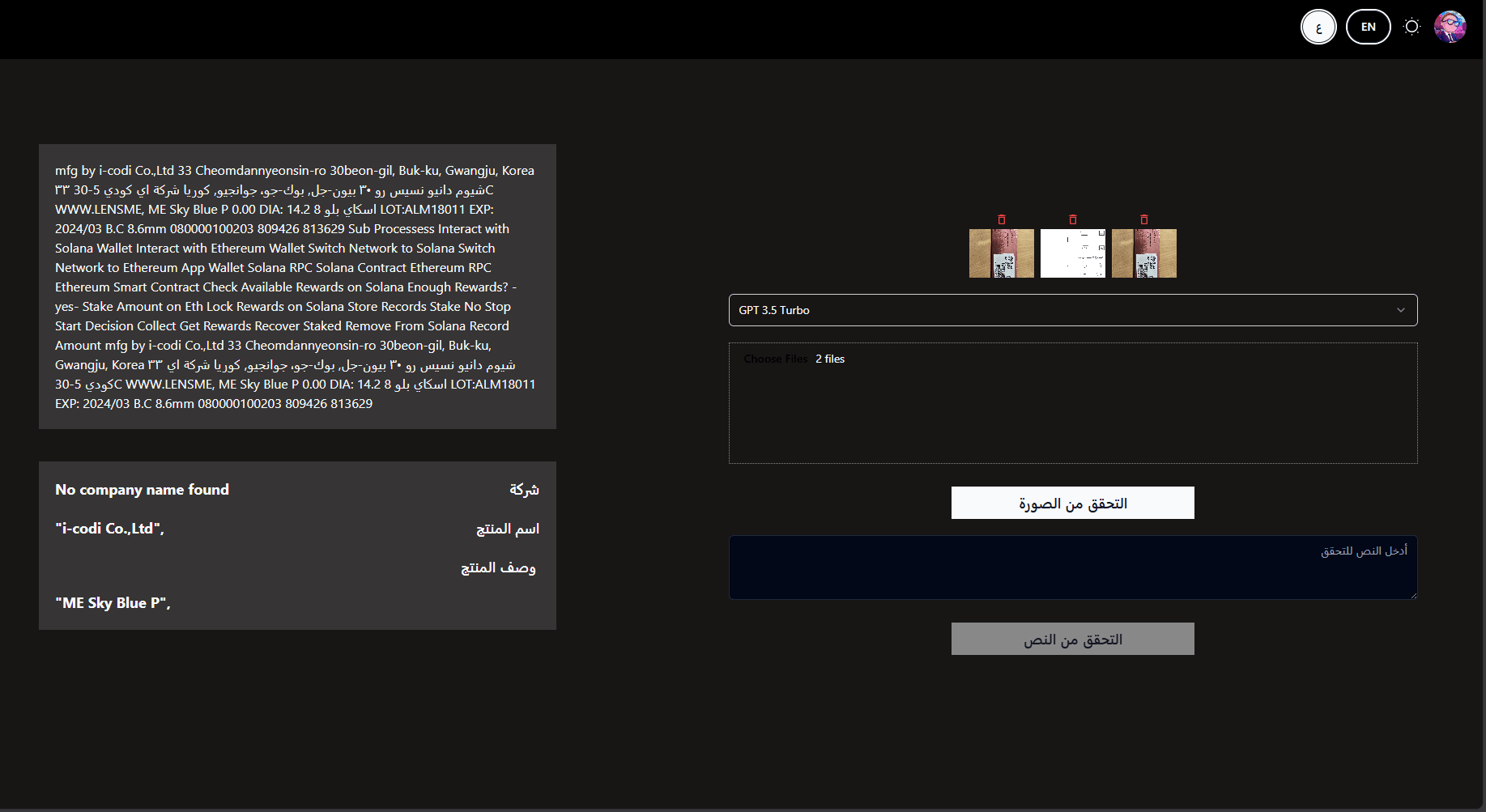1486x812 pixels.
Task: Expand the GPT 3.5 Turbo model dropdown
Action: click(1073, 310)
